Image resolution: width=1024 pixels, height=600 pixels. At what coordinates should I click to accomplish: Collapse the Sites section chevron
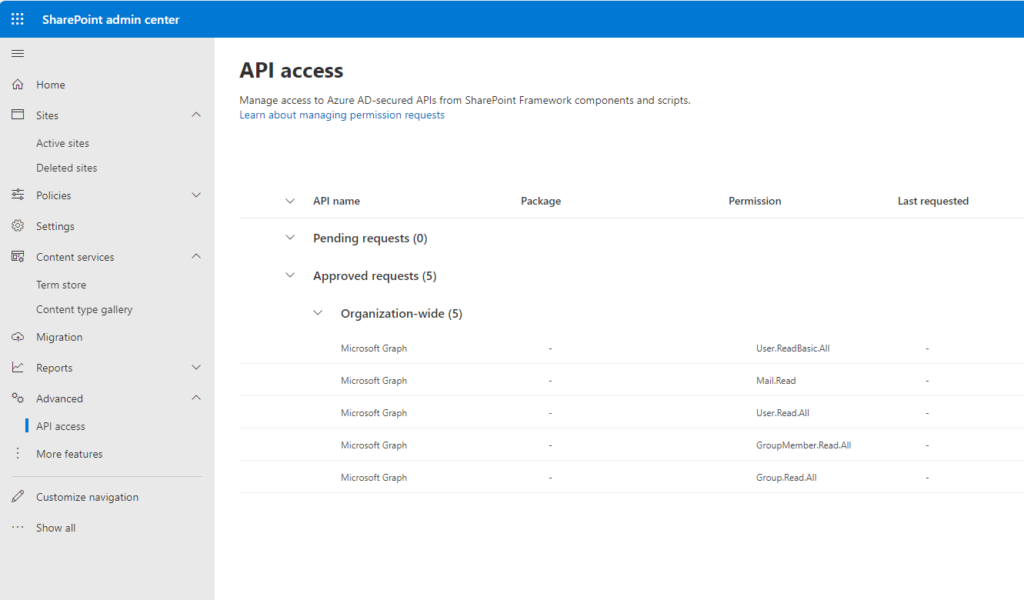pyautogui.click(x=196, y=115)
